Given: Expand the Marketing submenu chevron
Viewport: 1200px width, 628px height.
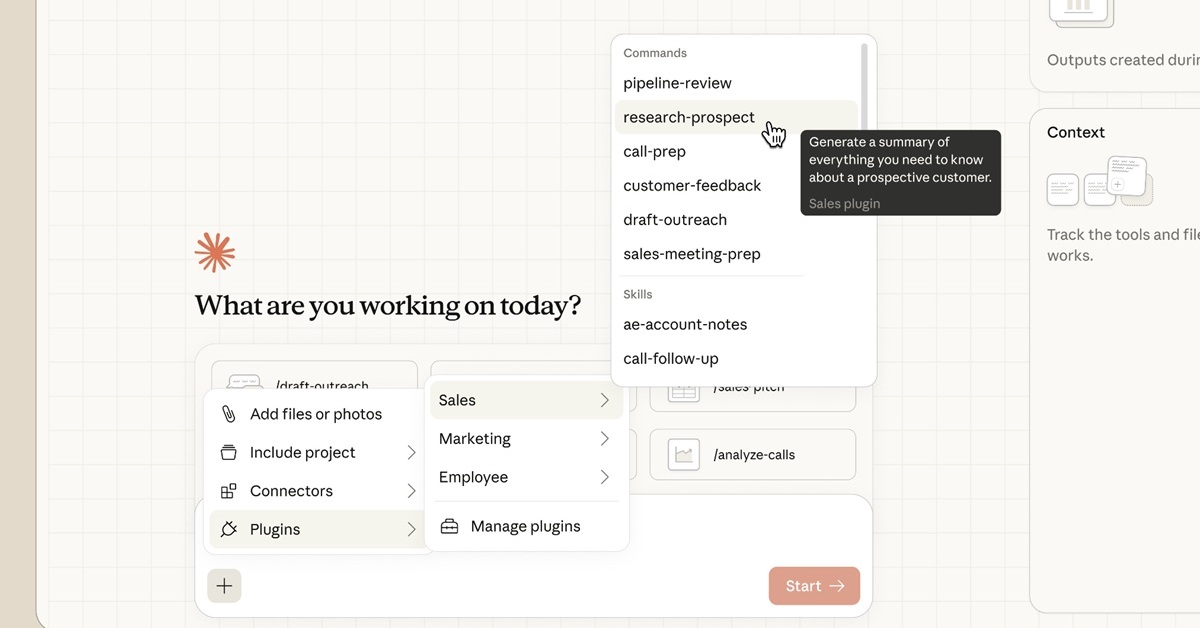Looking at the screenshot, I should pos(604,439).
